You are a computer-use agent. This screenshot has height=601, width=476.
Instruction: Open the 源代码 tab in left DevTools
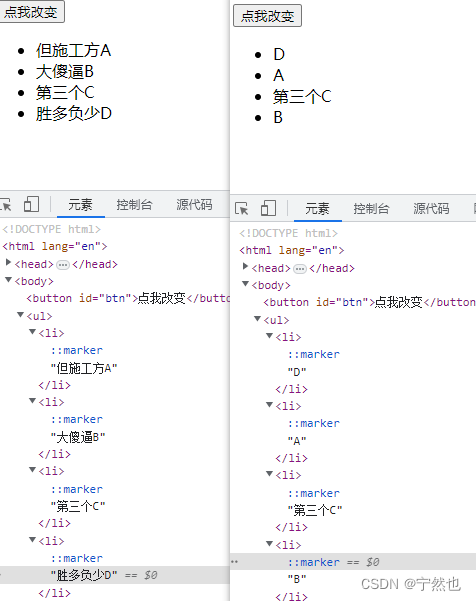point(194,204)
